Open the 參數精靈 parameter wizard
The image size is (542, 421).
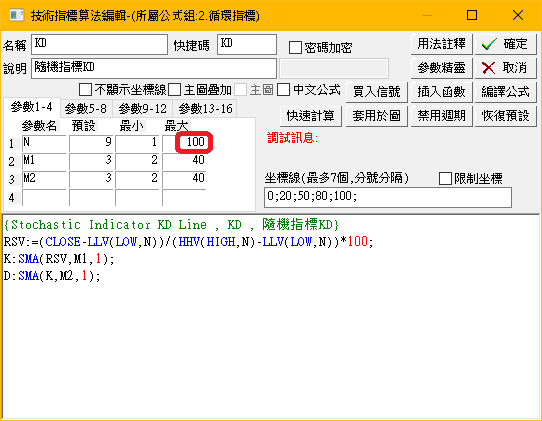pos(441,68)
